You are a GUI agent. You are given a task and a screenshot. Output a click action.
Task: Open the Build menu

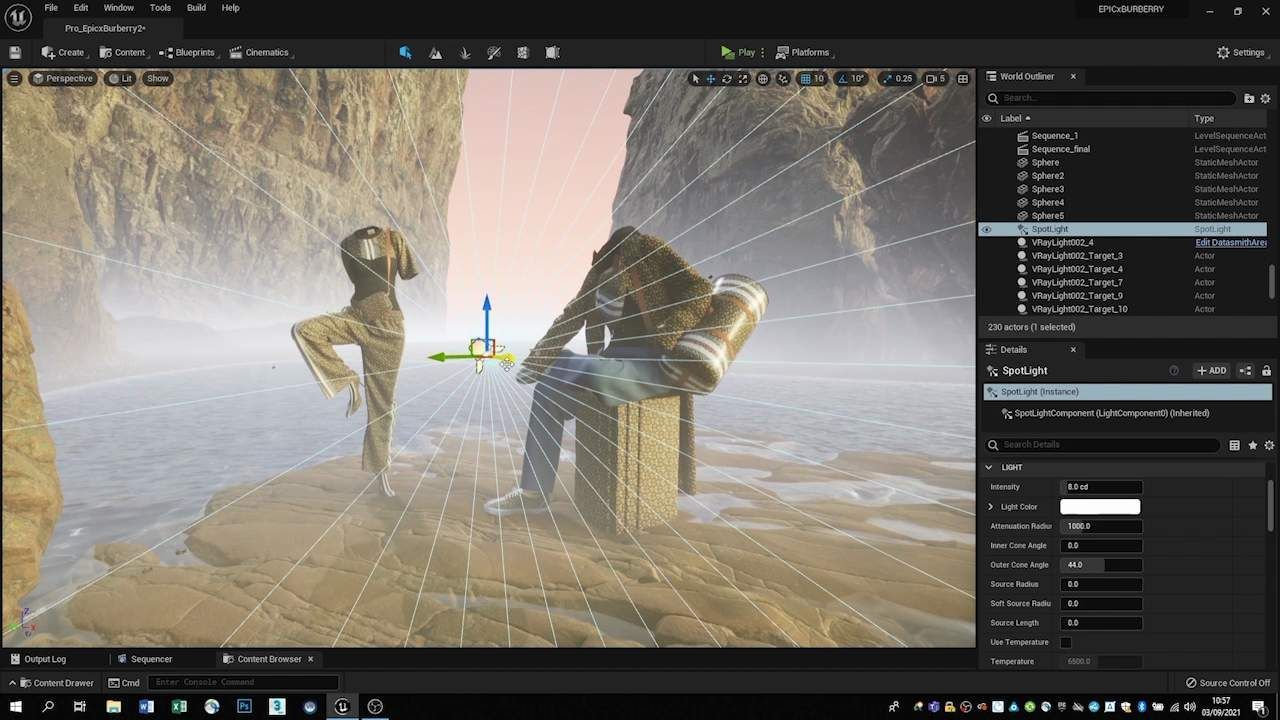[196, 8]
